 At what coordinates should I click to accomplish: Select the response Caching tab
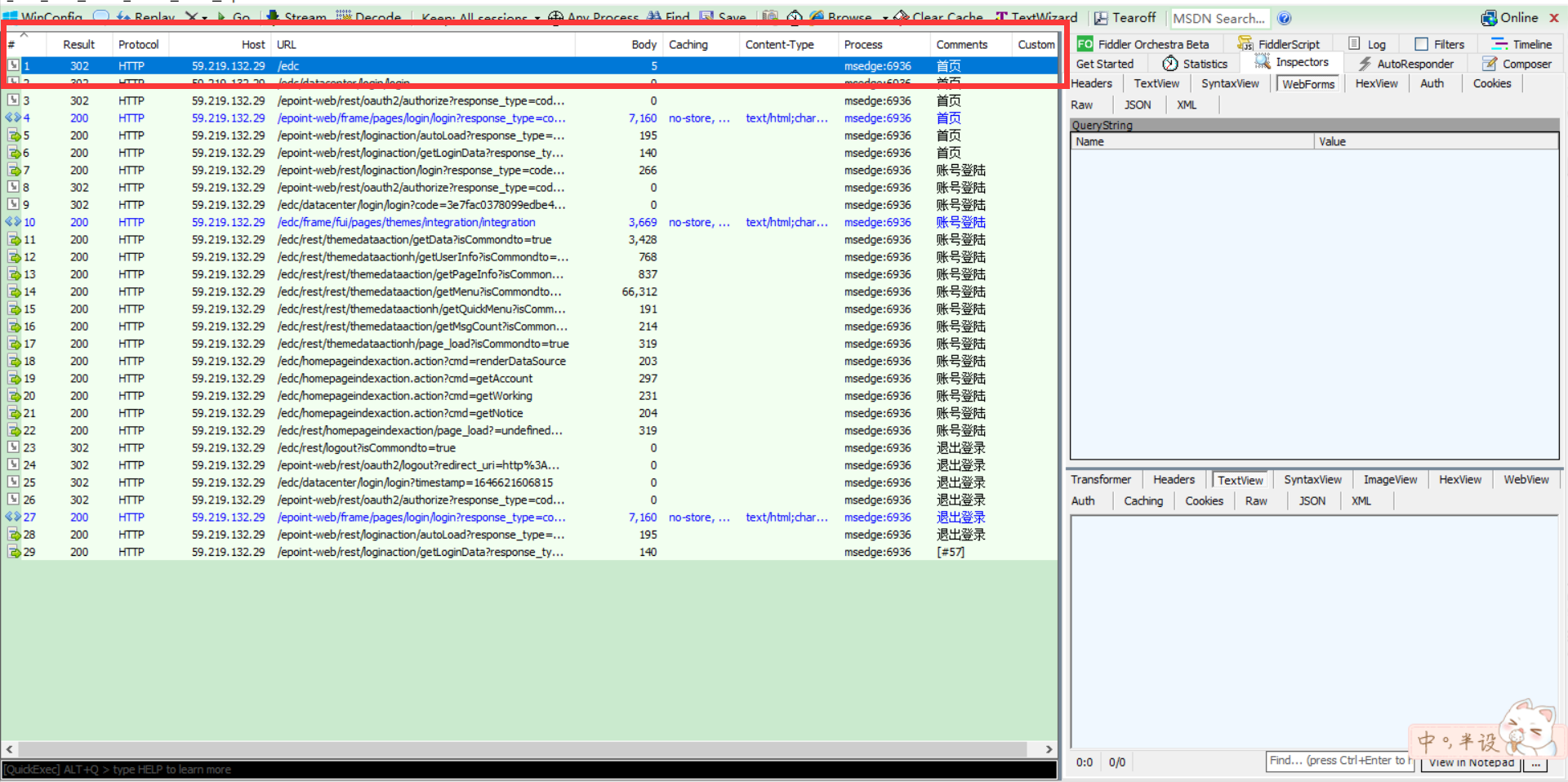pos(1143,500)
